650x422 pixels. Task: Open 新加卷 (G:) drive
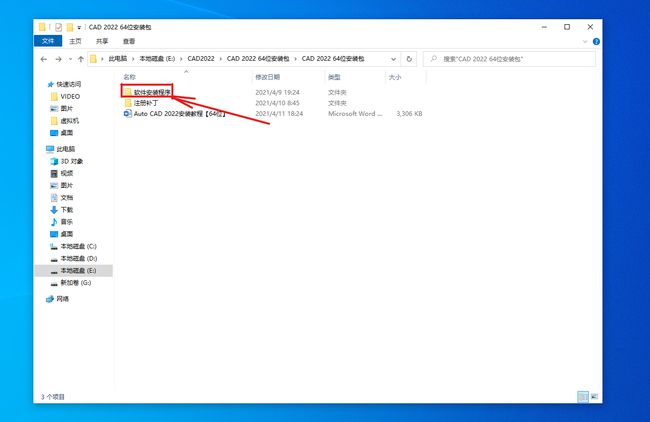click(x=71, y=283)
